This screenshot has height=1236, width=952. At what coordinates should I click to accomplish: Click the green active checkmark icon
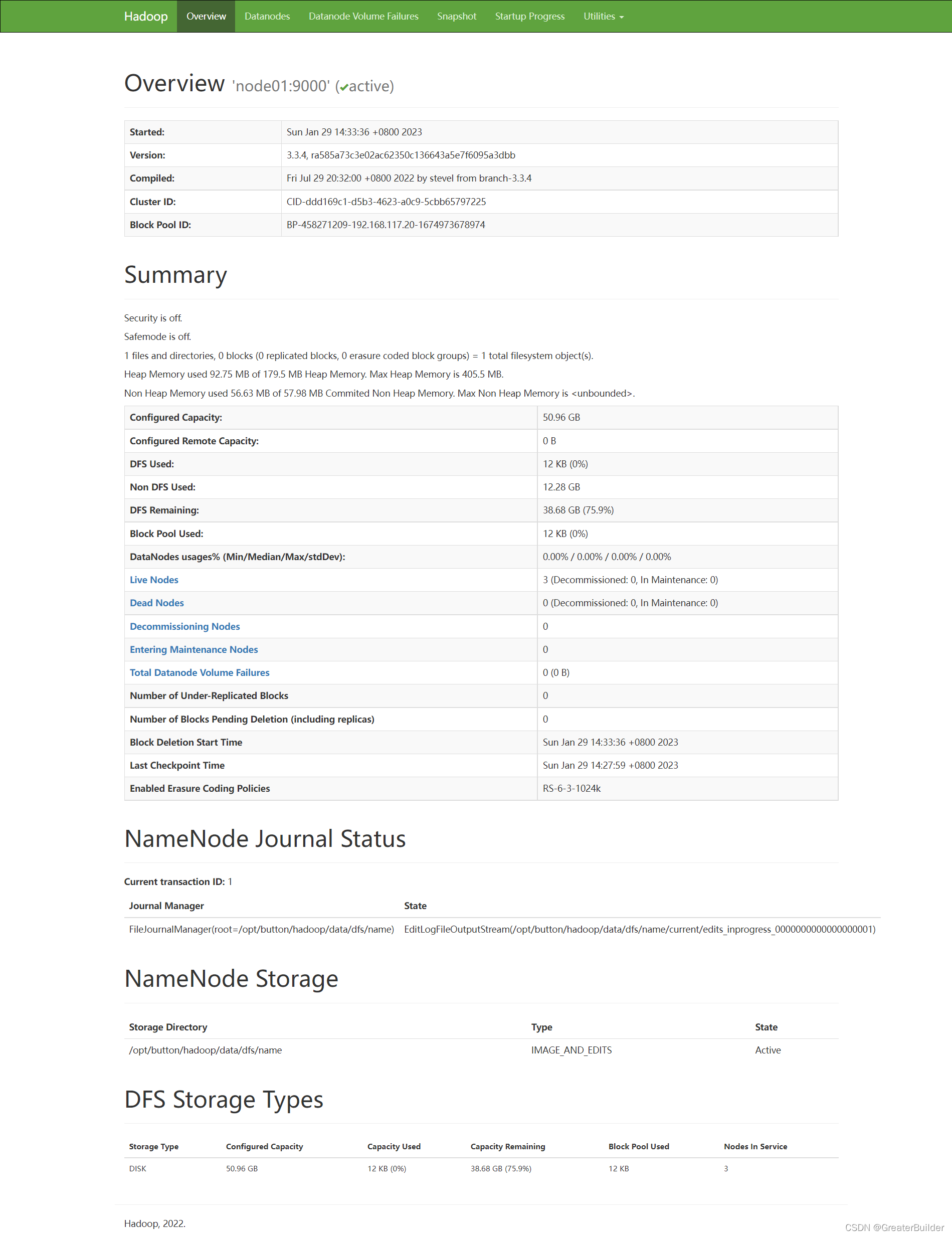coord(344,87)
